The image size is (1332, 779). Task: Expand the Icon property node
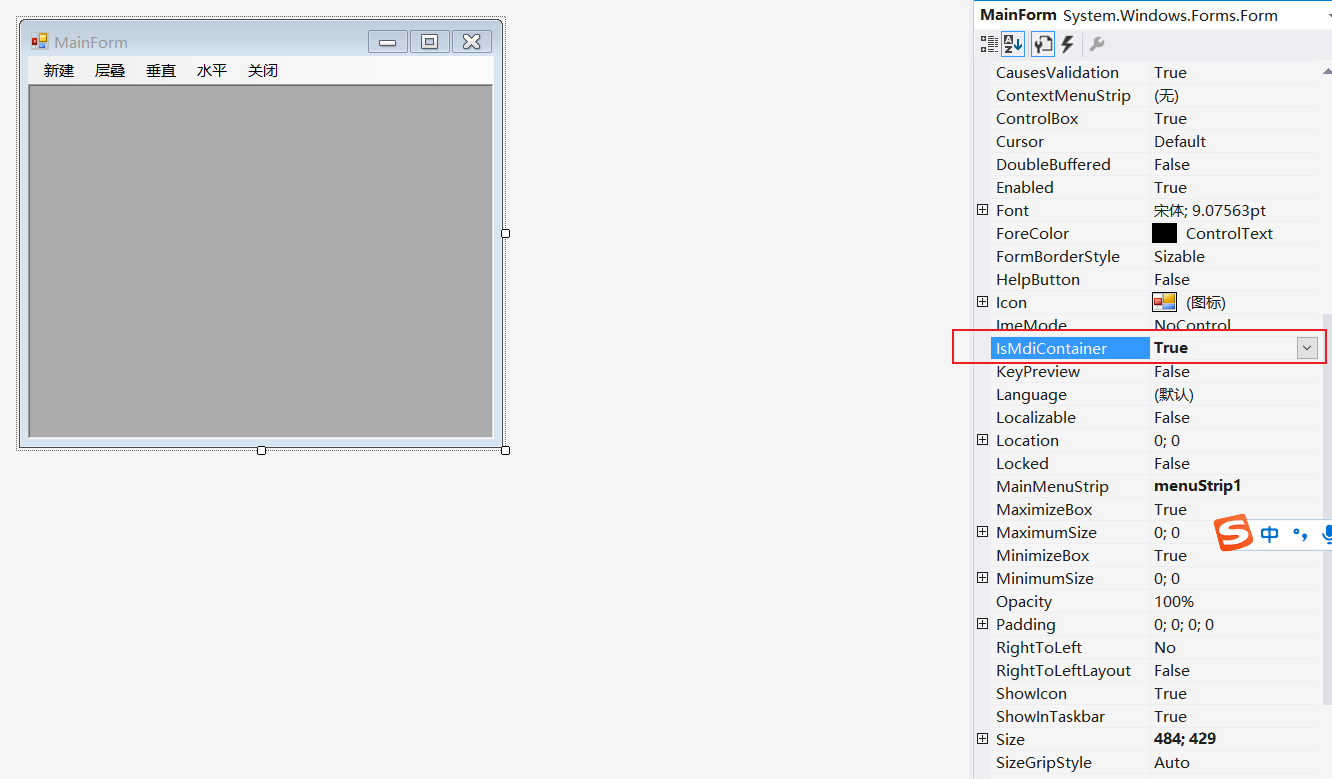click(983, 302)
